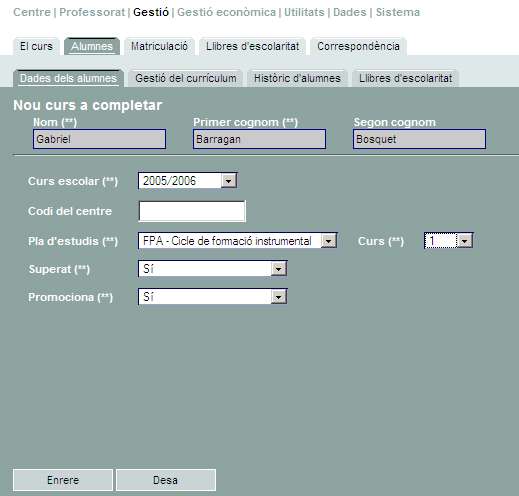Select the Primer cognom field Barragan
This screenshot has height=496, width=519.
259,139
